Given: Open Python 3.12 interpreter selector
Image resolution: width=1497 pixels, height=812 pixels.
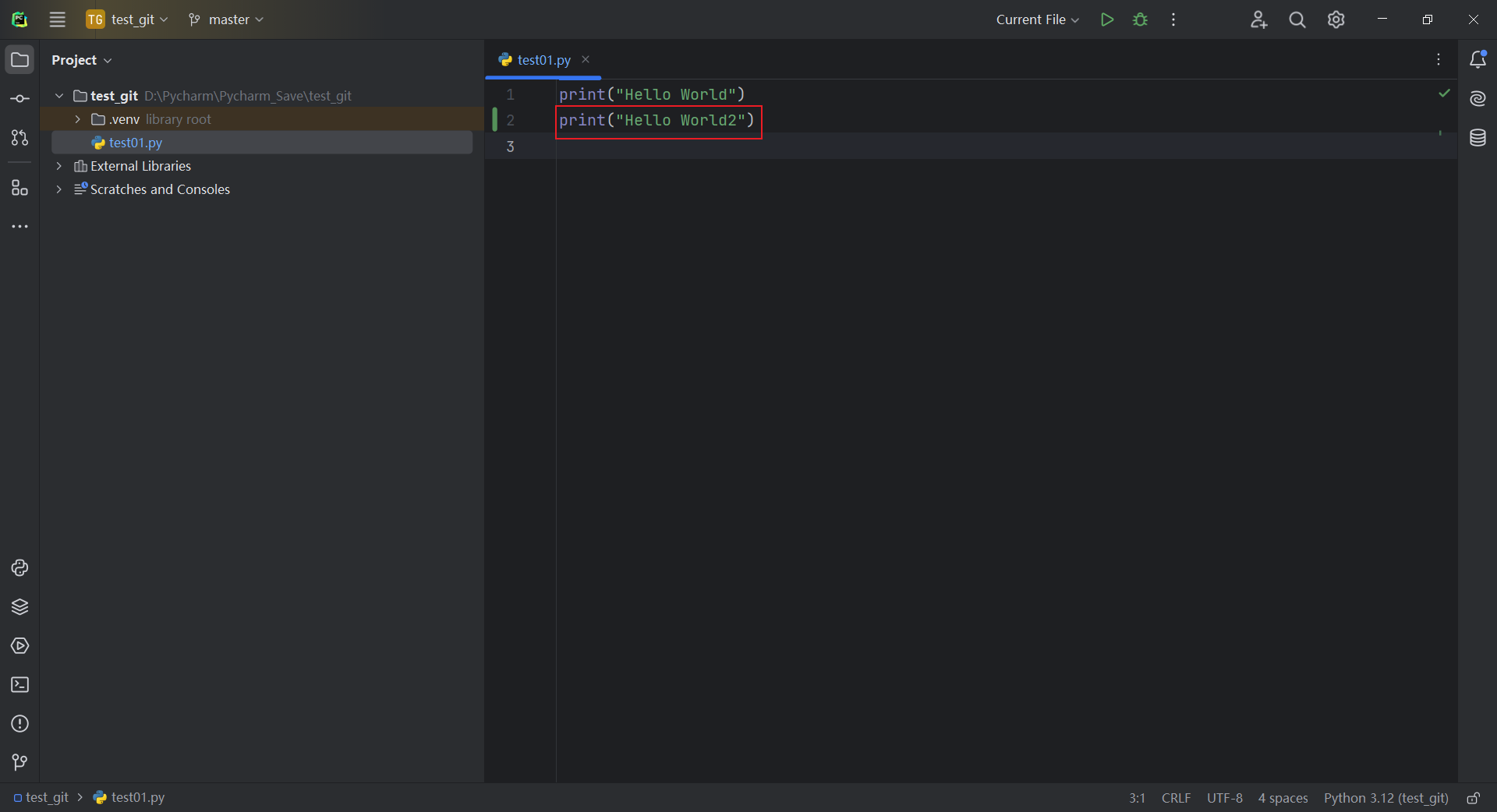Looking at the screenshot, I should tap(1386, 798).
